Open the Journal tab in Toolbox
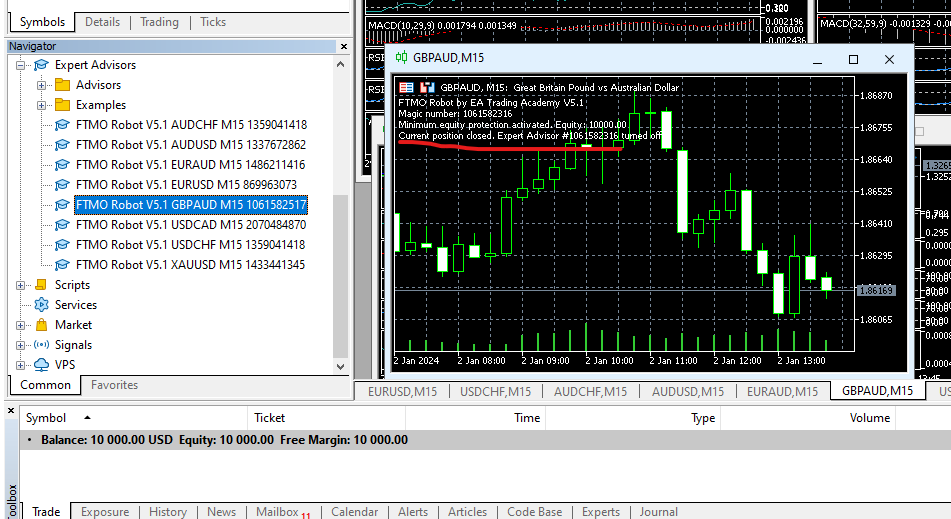This screenshot has height=519, width=951. tap(659, 512)
